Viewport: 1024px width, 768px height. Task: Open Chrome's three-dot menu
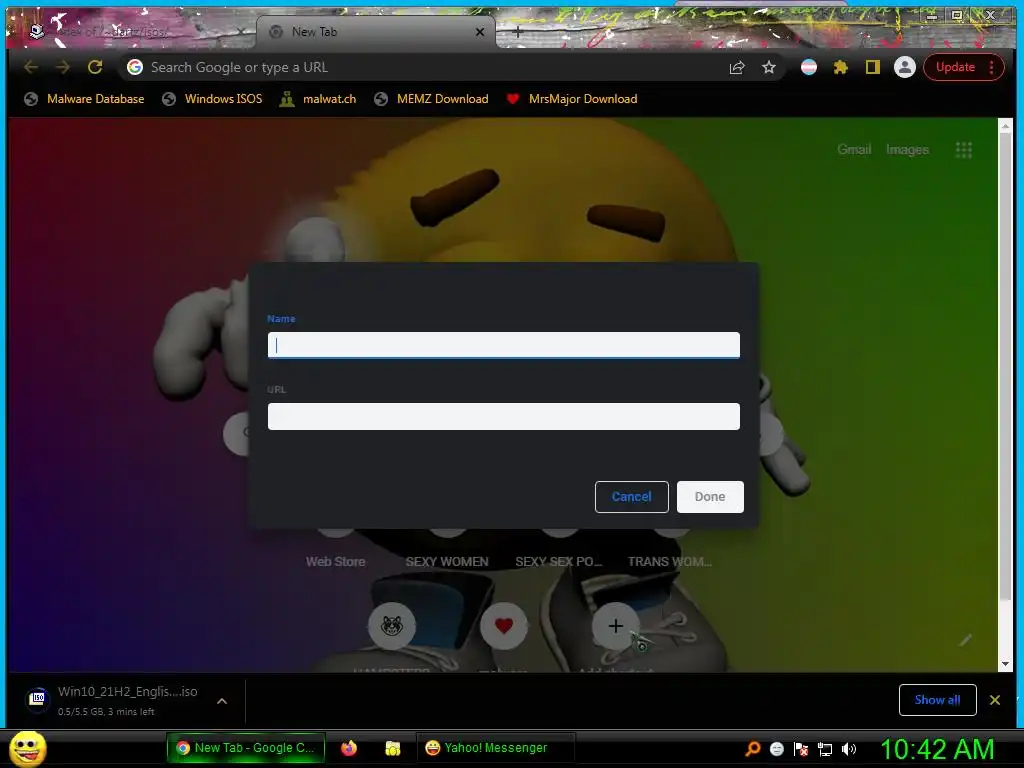click(x=991, y=67)
